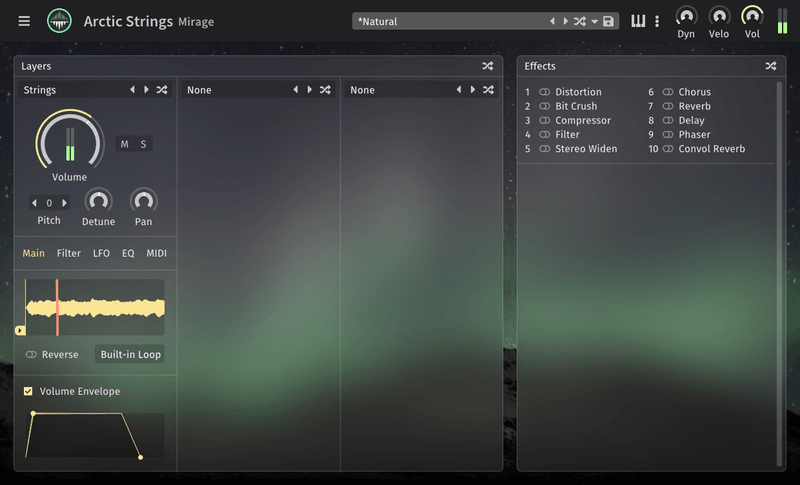
Task: Go to previous preset arrow
Action: click(x=552, y=21)
